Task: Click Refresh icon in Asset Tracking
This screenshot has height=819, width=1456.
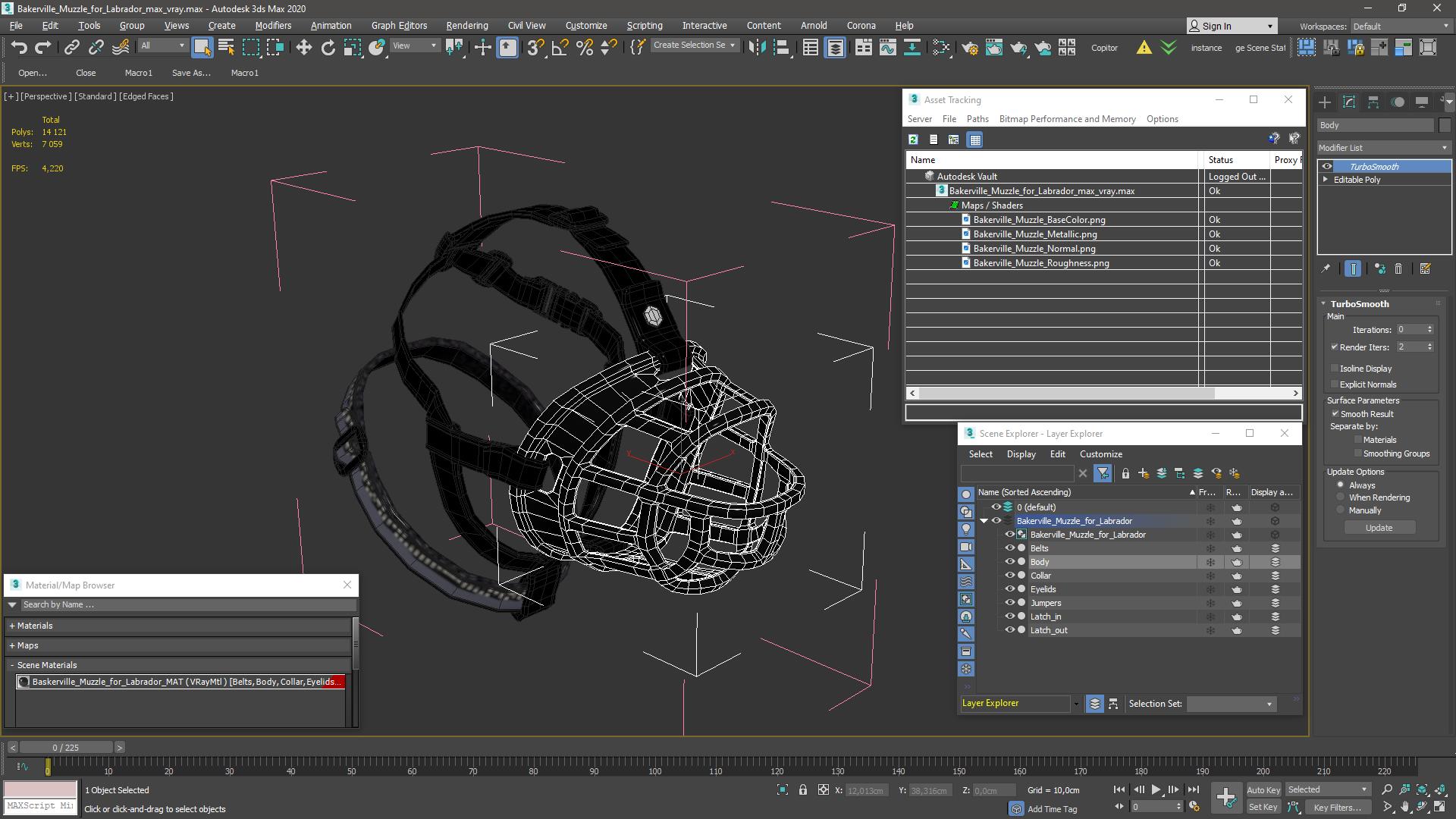Action: (913, 140)
